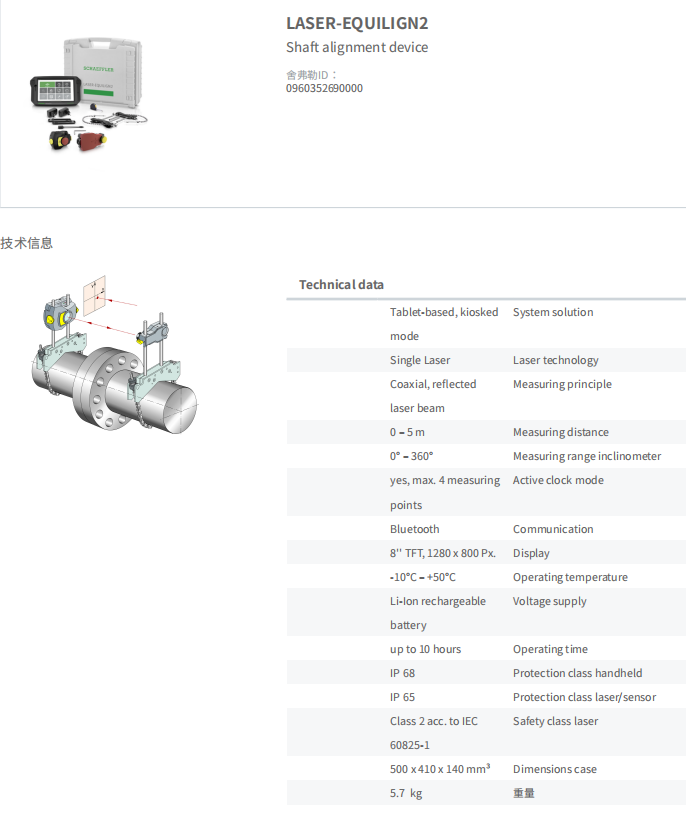Click the '5.7 kg' value

[407, 793]
